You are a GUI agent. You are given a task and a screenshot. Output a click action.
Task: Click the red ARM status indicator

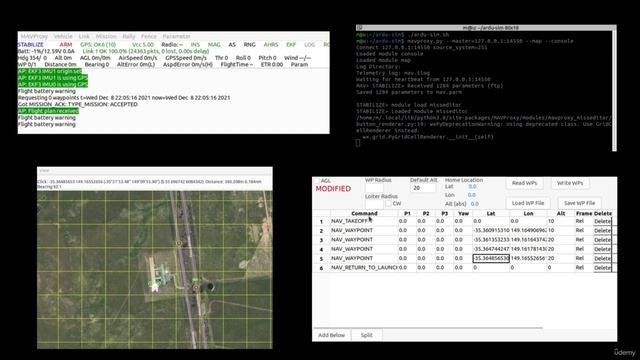tap(66, 44)
